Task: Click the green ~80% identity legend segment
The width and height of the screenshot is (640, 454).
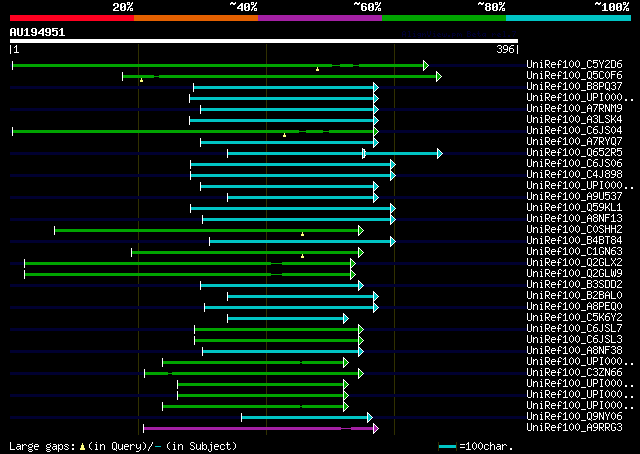Action: pos(444,18)
